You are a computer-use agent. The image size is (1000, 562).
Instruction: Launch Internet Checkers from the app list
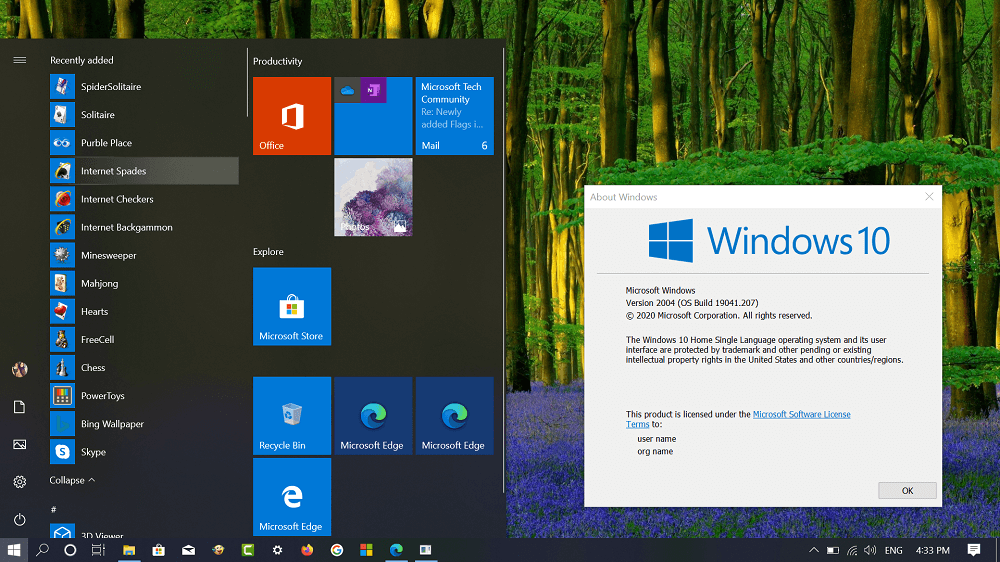(144, 198)
